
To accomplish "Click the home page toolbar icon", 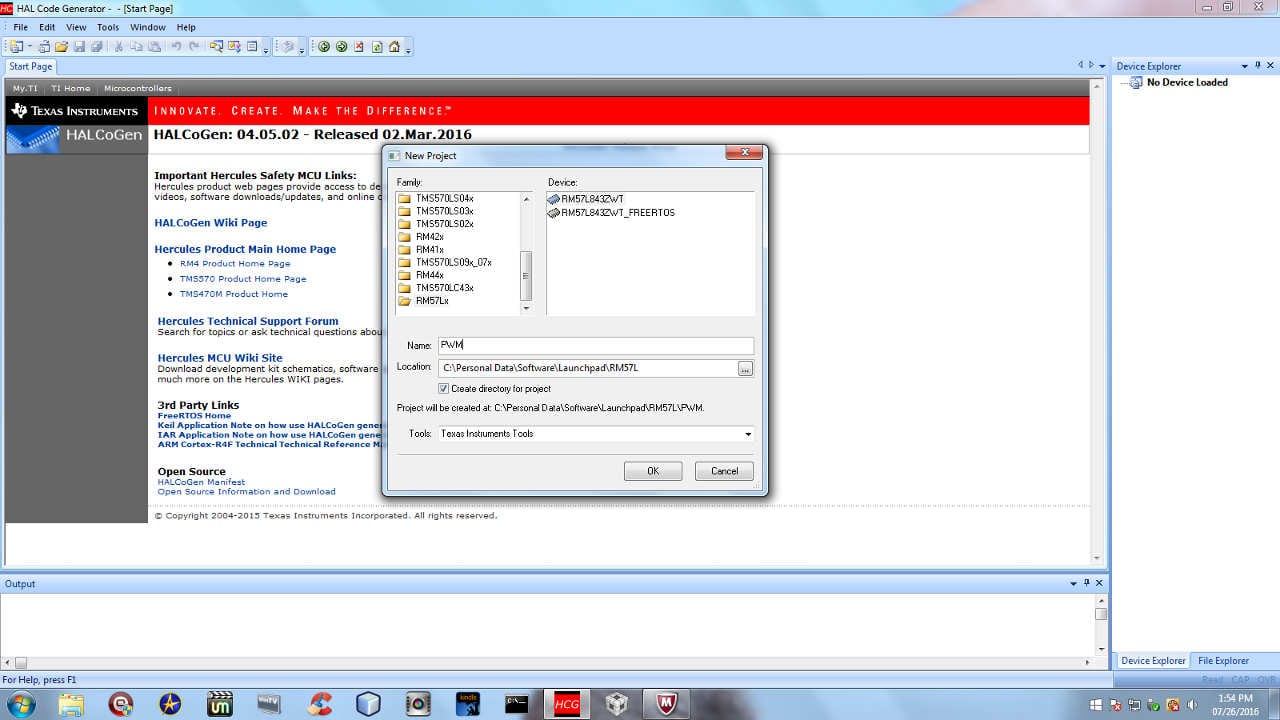I will pyautogui.click(x=394, y=47).
